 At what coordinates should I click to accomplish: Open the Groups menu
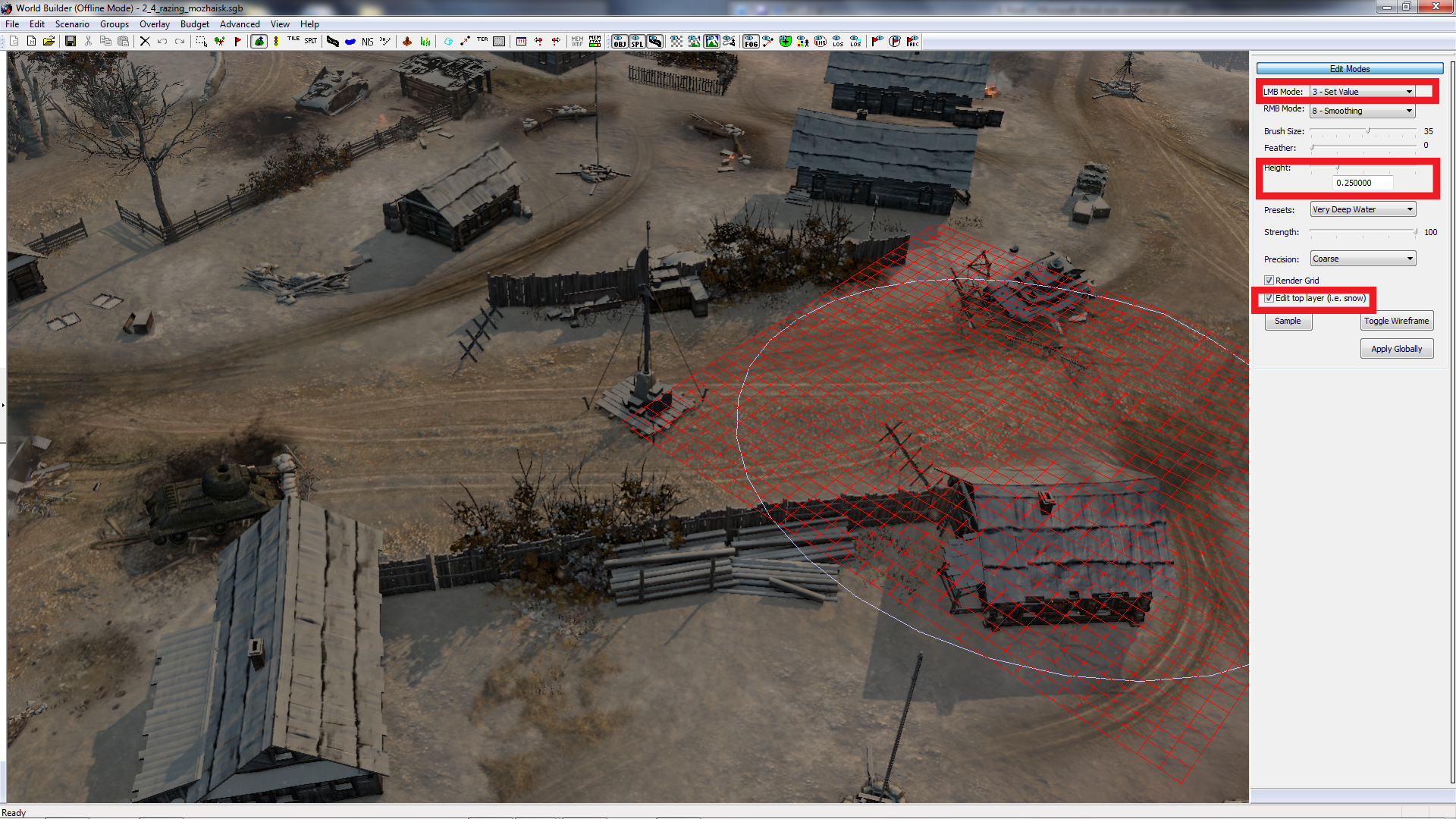[x=115, y=24]
